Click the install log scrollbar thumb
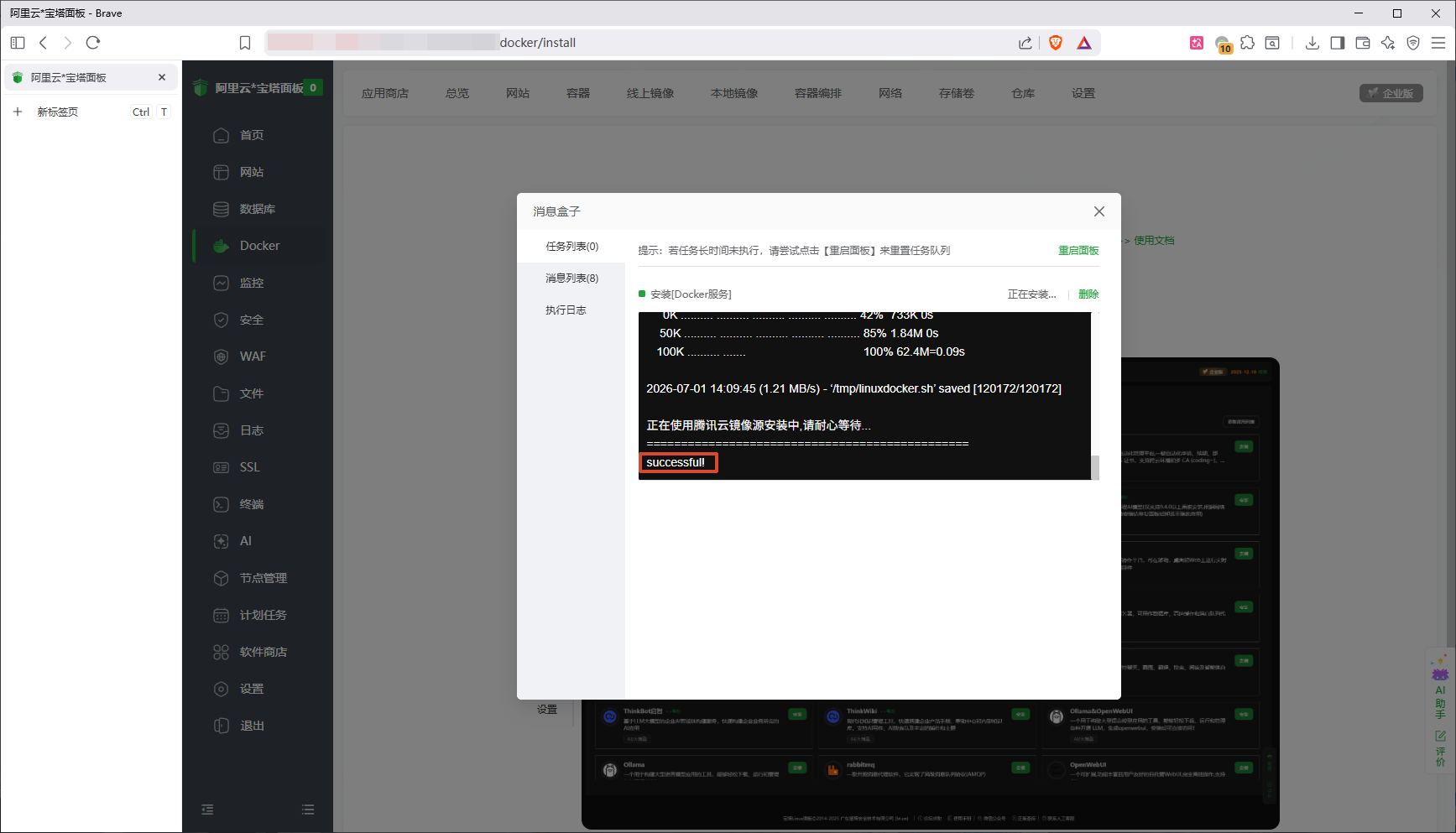 pos(1095,467)
